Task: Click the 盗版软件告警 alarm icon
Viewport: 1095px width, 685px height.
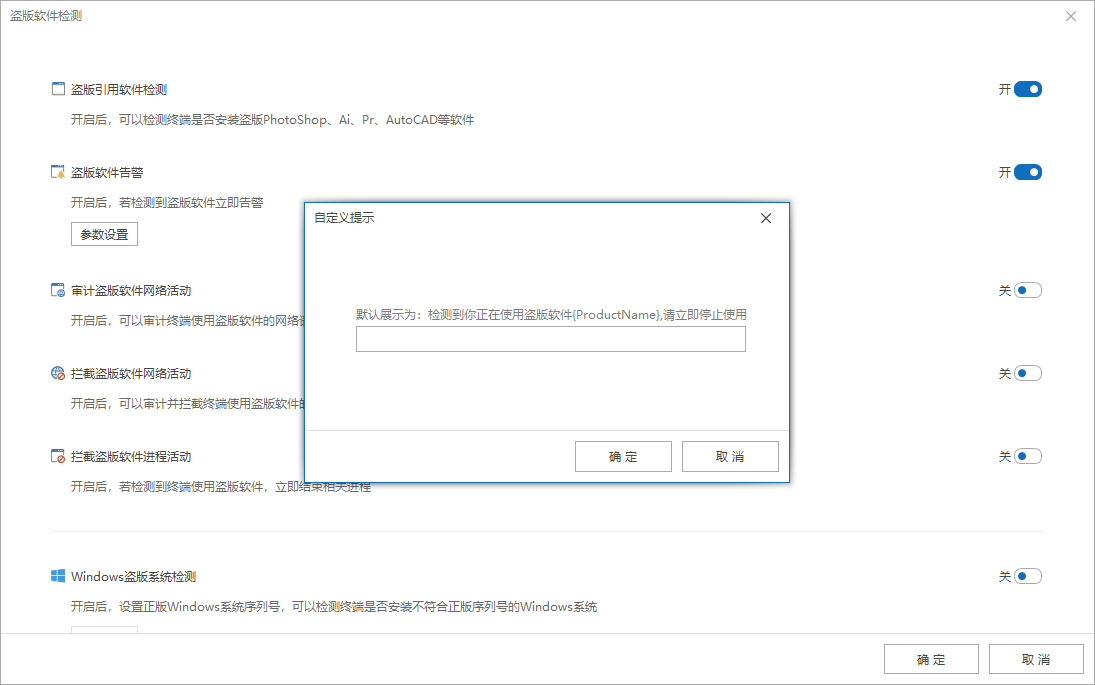Action: [x=58, y=172]
